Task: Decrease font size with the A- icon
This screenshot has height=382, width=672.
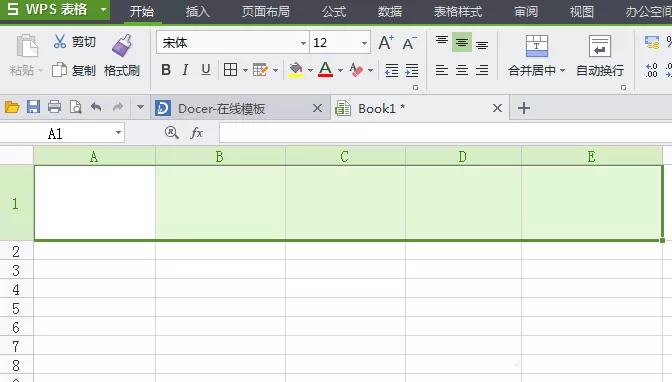Action: click(x=409, y=42)
